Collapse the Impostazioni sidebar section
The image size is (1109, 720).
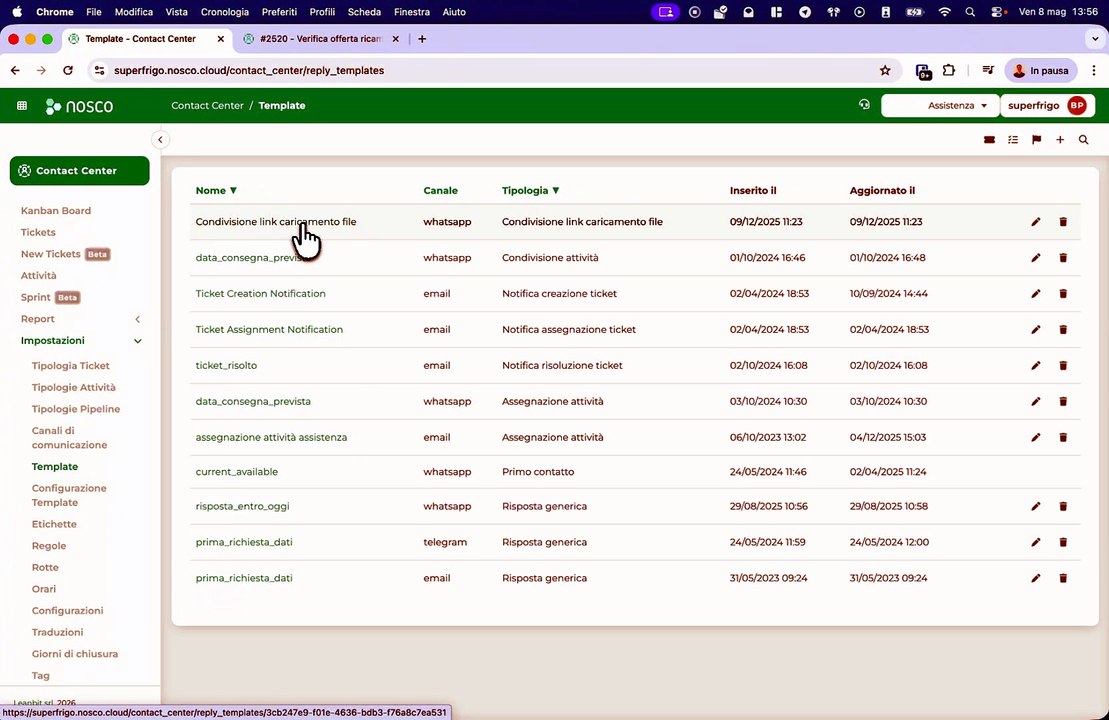pyautogui.click(x=138, y=341)
